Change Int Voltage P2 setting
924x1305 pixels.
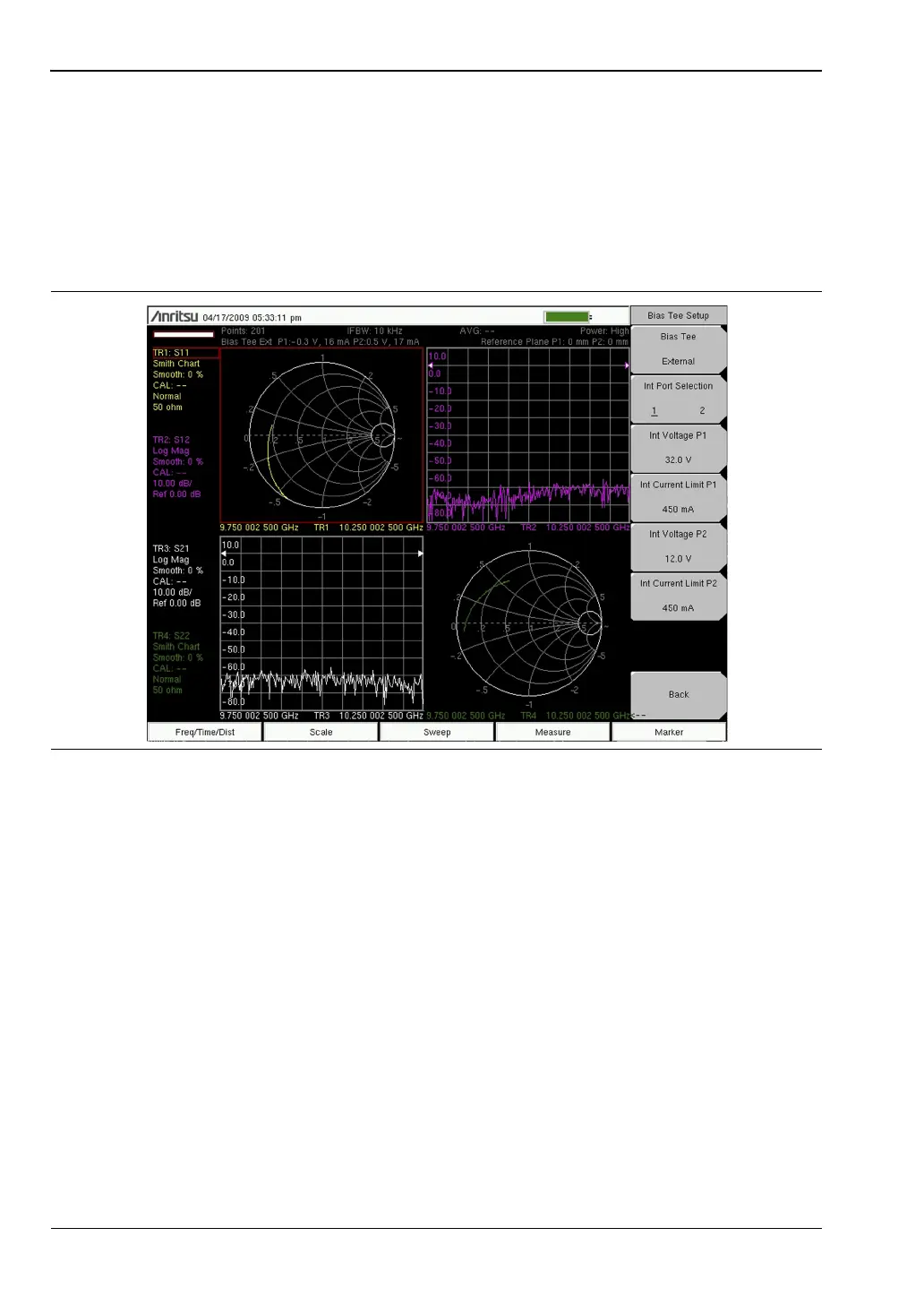click(x=678, y=546)
